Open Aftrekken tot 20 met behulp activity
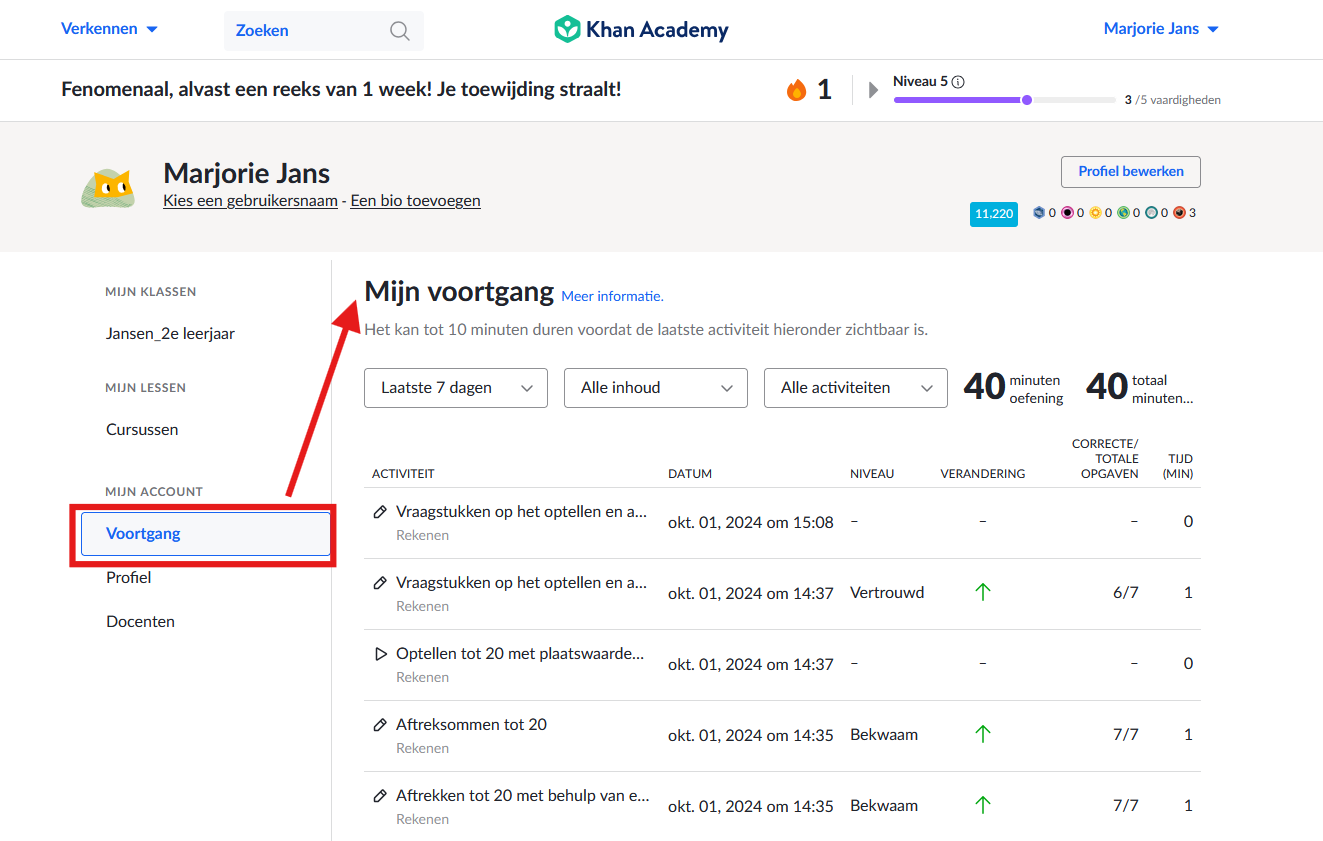This screenshot has height=841, width=1323. [x=523, y=796]
